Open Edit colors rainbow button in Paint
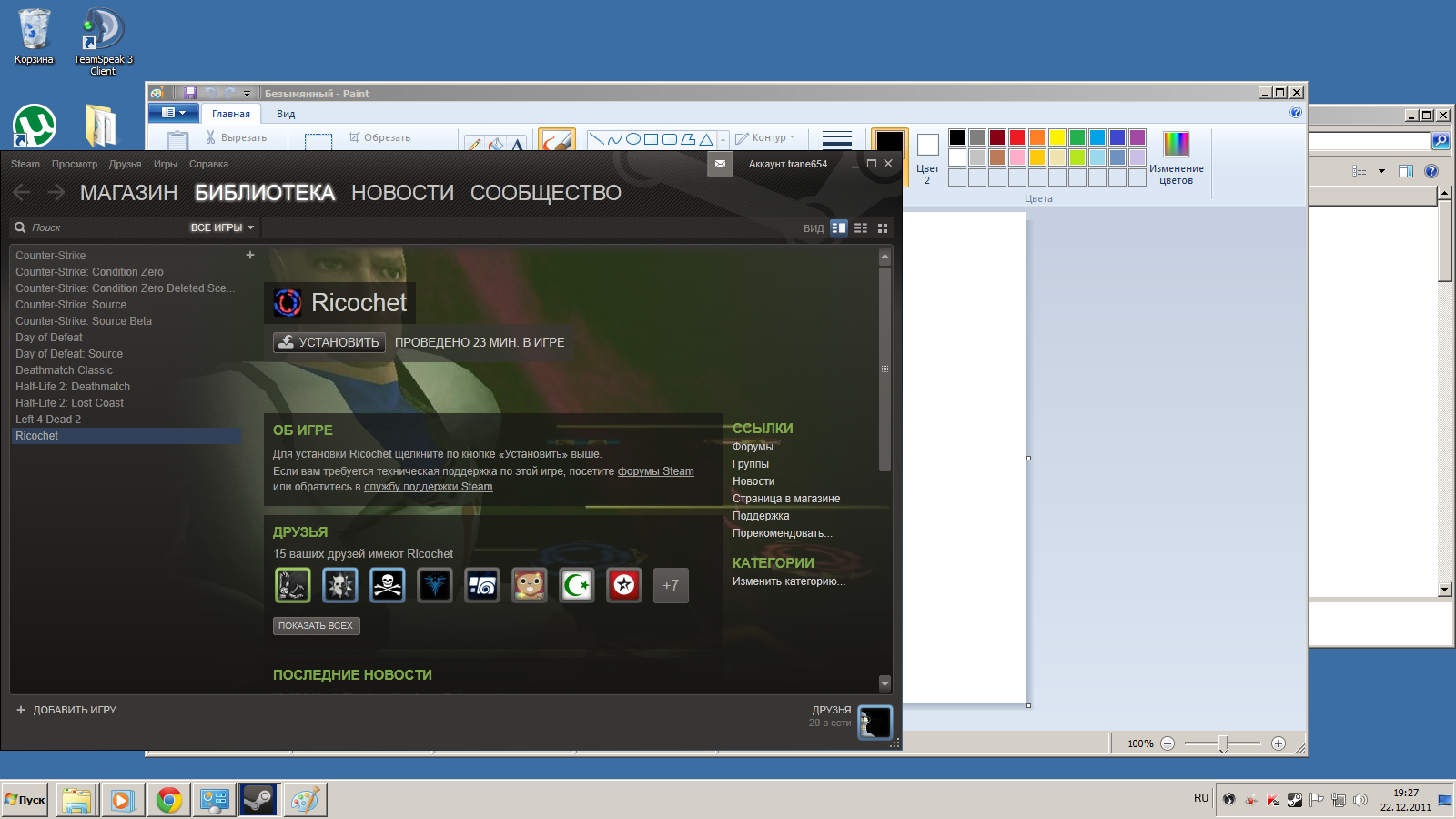 [x=1176, y=157]
